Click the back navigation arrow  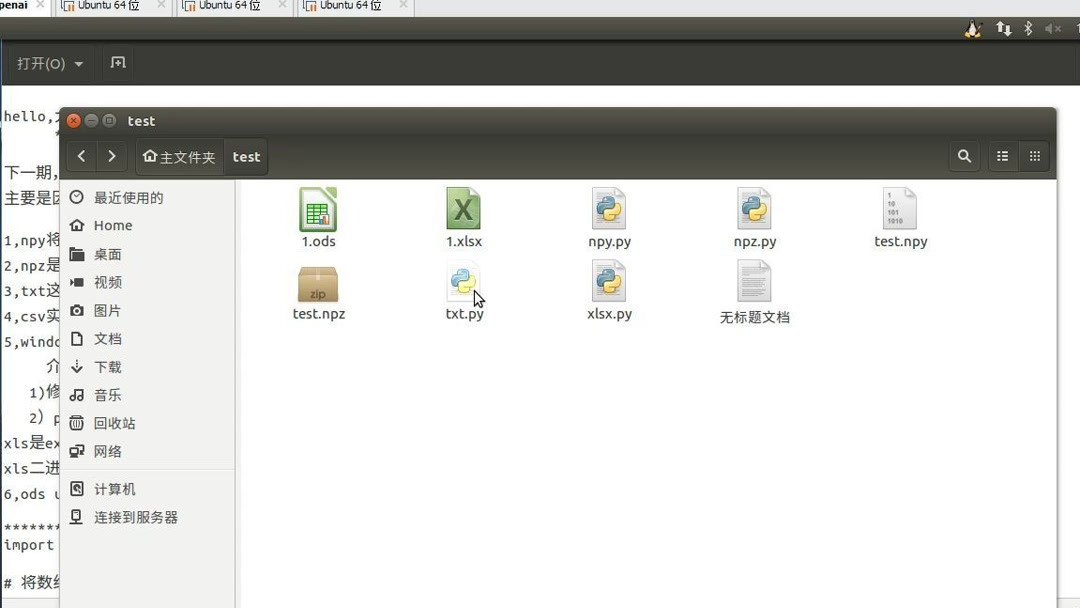click(81, 156)
